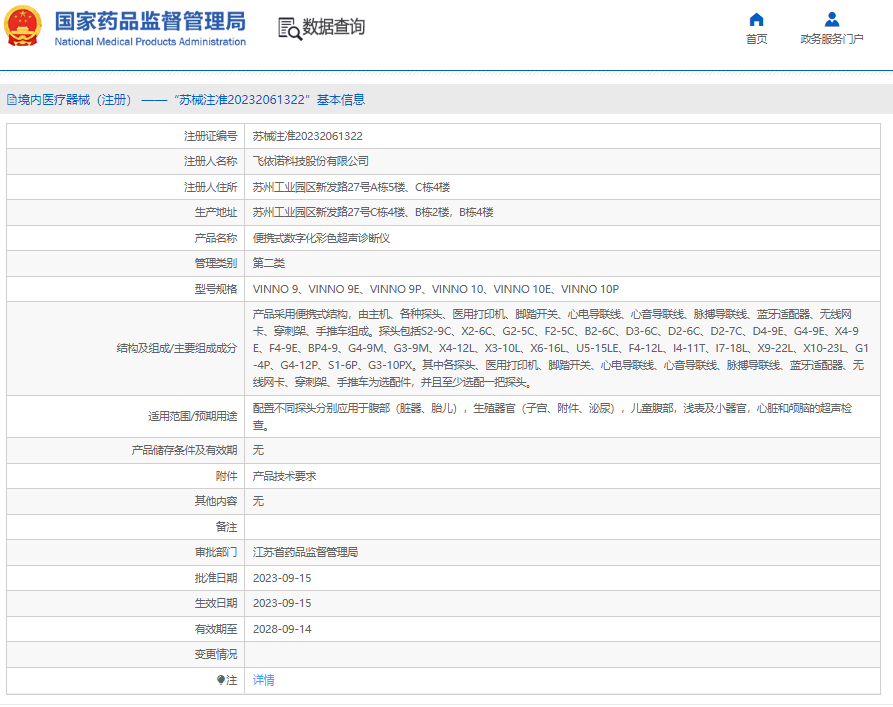The width and height of the screenshot is (893, 707).
Task: Click the 注册人名称 row label
Action: pyautogui.click(x=210, y=162)
